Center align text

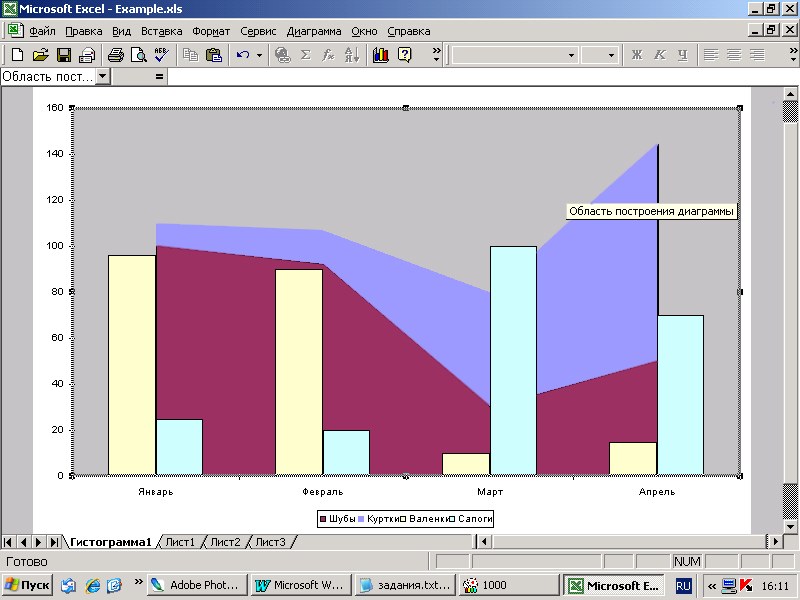pyautogui.click(x=734, y=55)
